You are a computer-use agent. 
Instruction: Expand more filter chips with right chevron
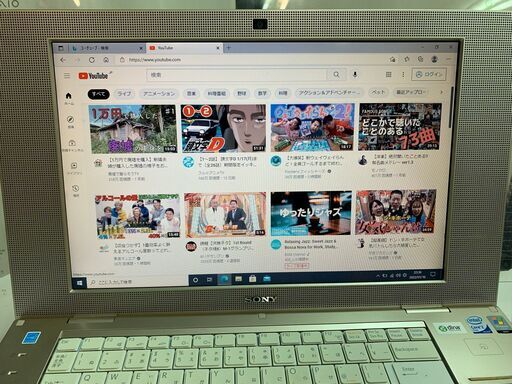click(x=442, y=92)
